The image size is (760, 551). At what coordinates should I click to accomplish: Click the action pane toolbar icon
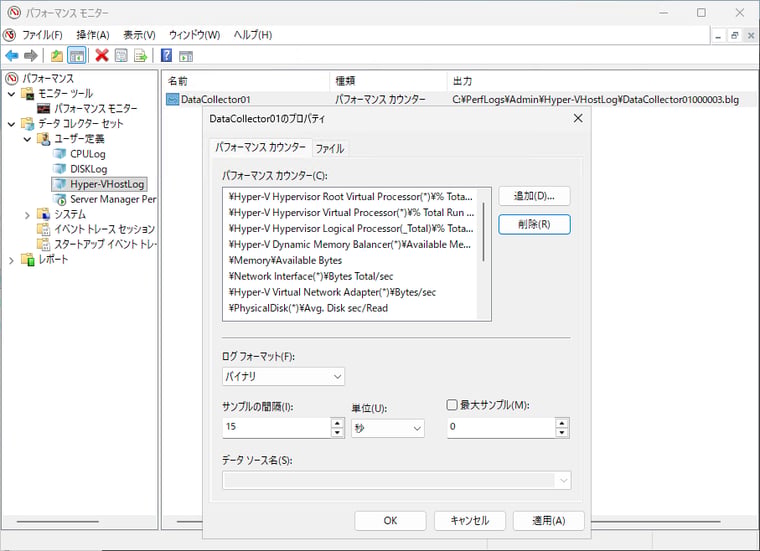186,56
